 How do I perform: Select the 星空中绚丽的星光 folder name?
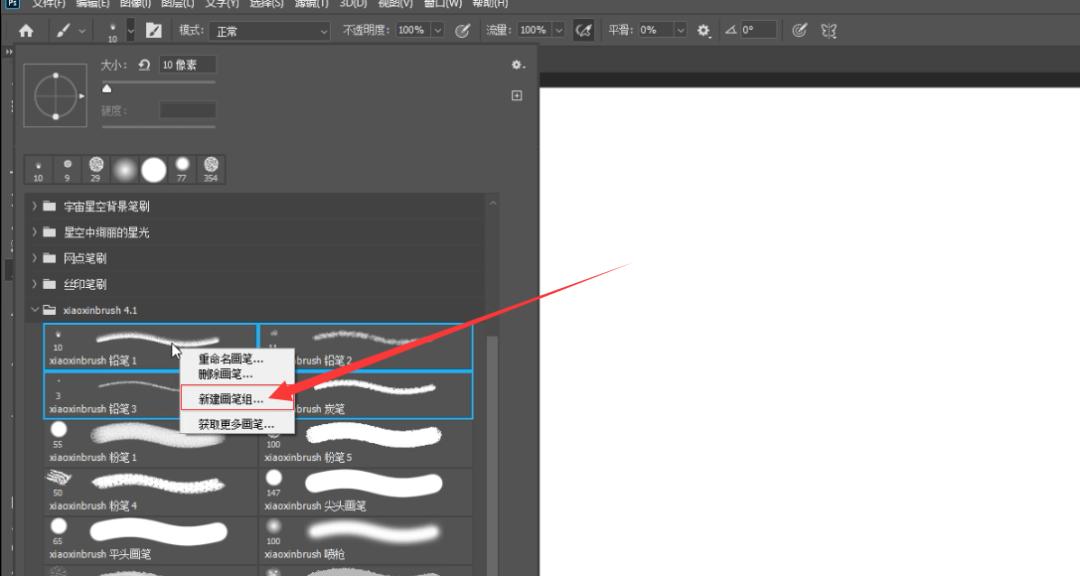tap(106, 232)
